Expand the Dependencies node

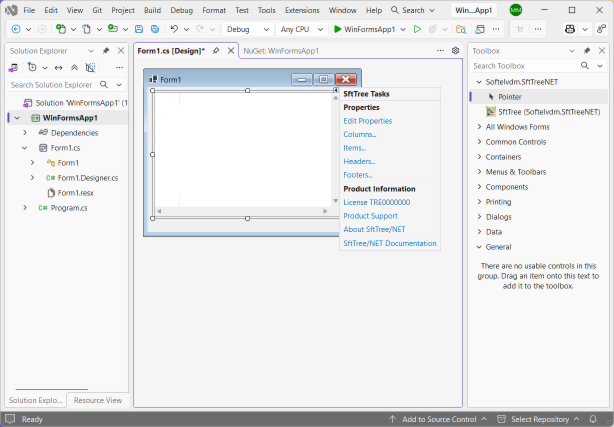tap(25, 133)
